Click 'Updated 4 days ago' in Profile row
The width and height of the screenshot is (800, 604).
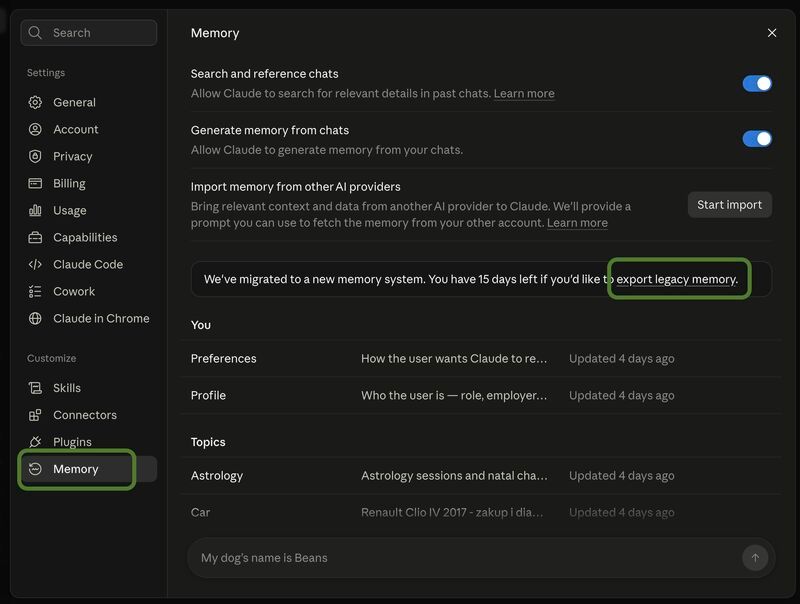coord(621,395)
